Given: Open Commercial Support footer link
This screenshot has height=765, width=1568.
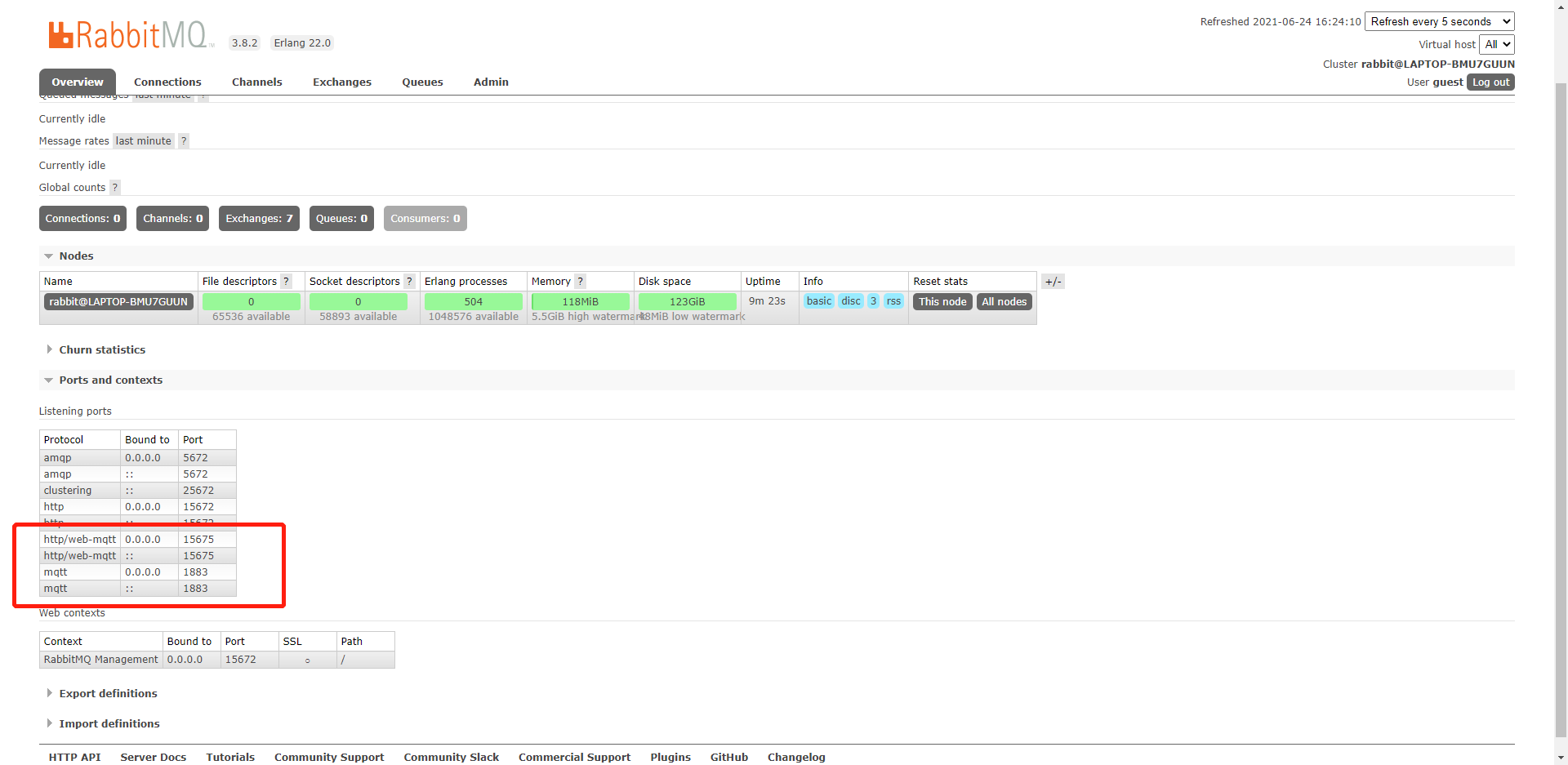Looking at the screenshot, I should coord(575,758).
